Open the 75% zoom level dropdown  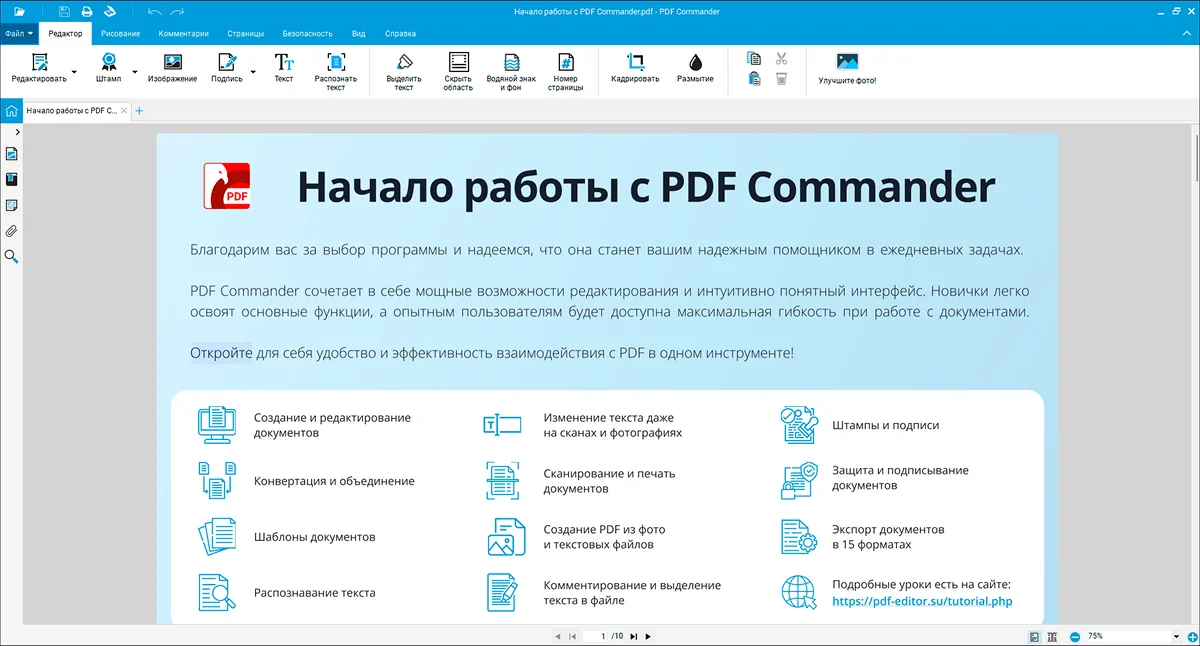(x=1176, y=636)
